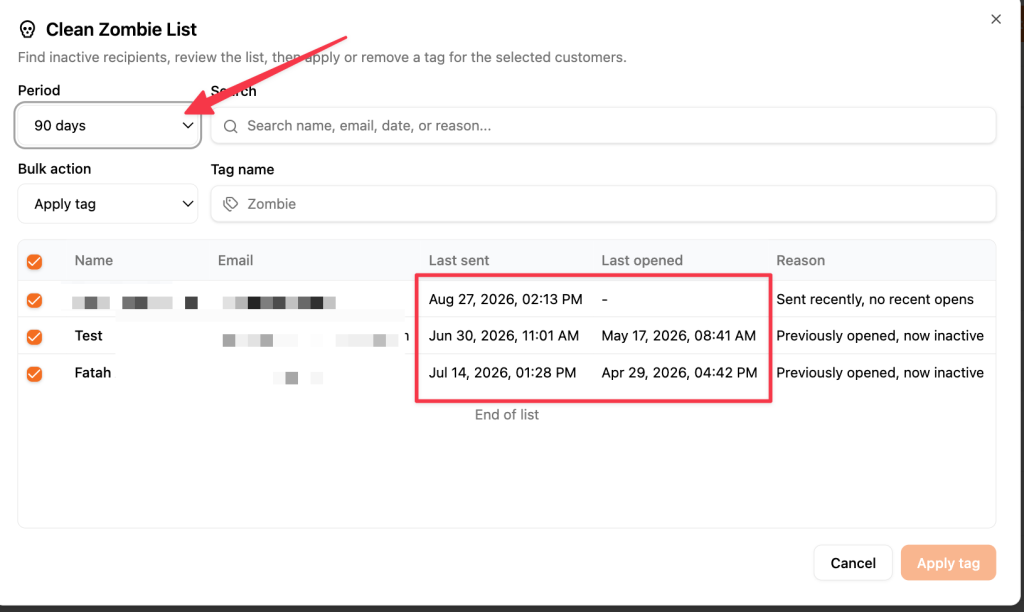Open the Bulk action dropdown
This screenshot has height=612, width=1024.
click(108, 204)
